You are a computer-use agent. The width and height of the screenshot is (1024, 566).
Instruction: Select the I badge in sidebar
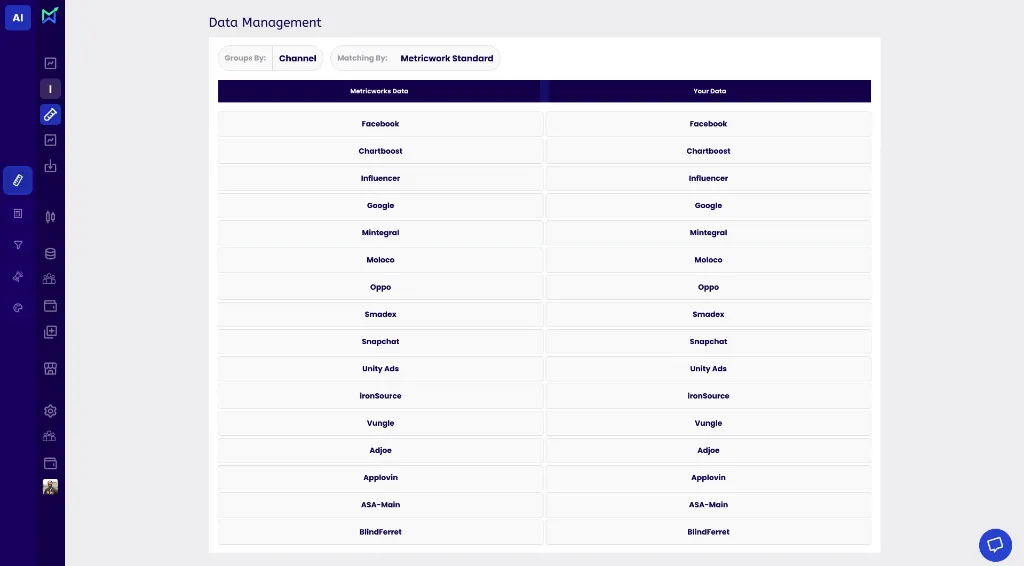pyautogui.click(x=50, y=89)
